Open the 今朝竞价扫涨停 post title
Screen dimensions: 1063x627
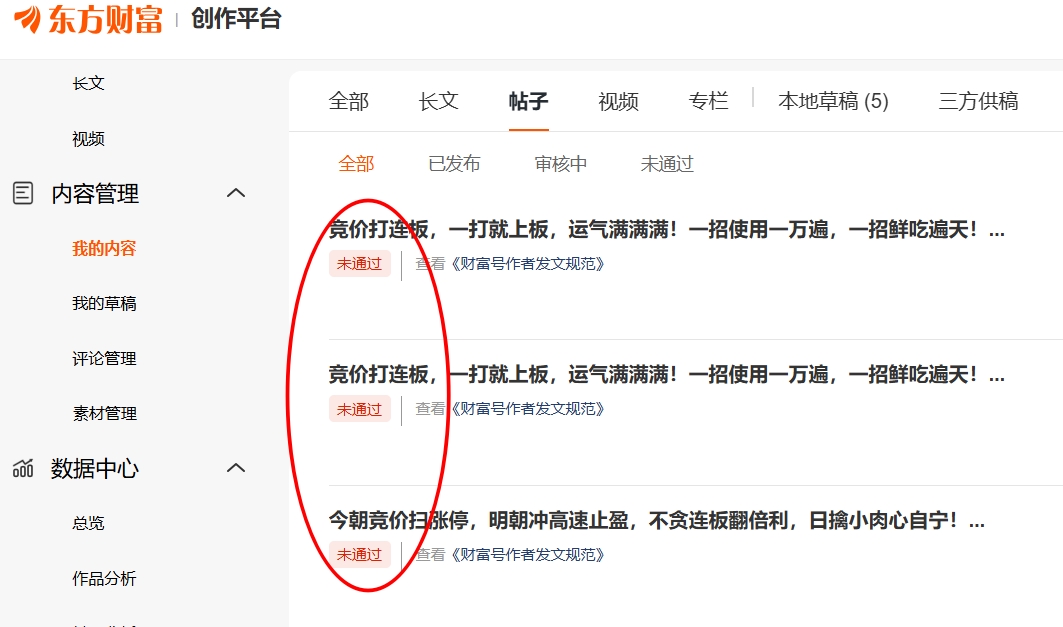point(656,520)
